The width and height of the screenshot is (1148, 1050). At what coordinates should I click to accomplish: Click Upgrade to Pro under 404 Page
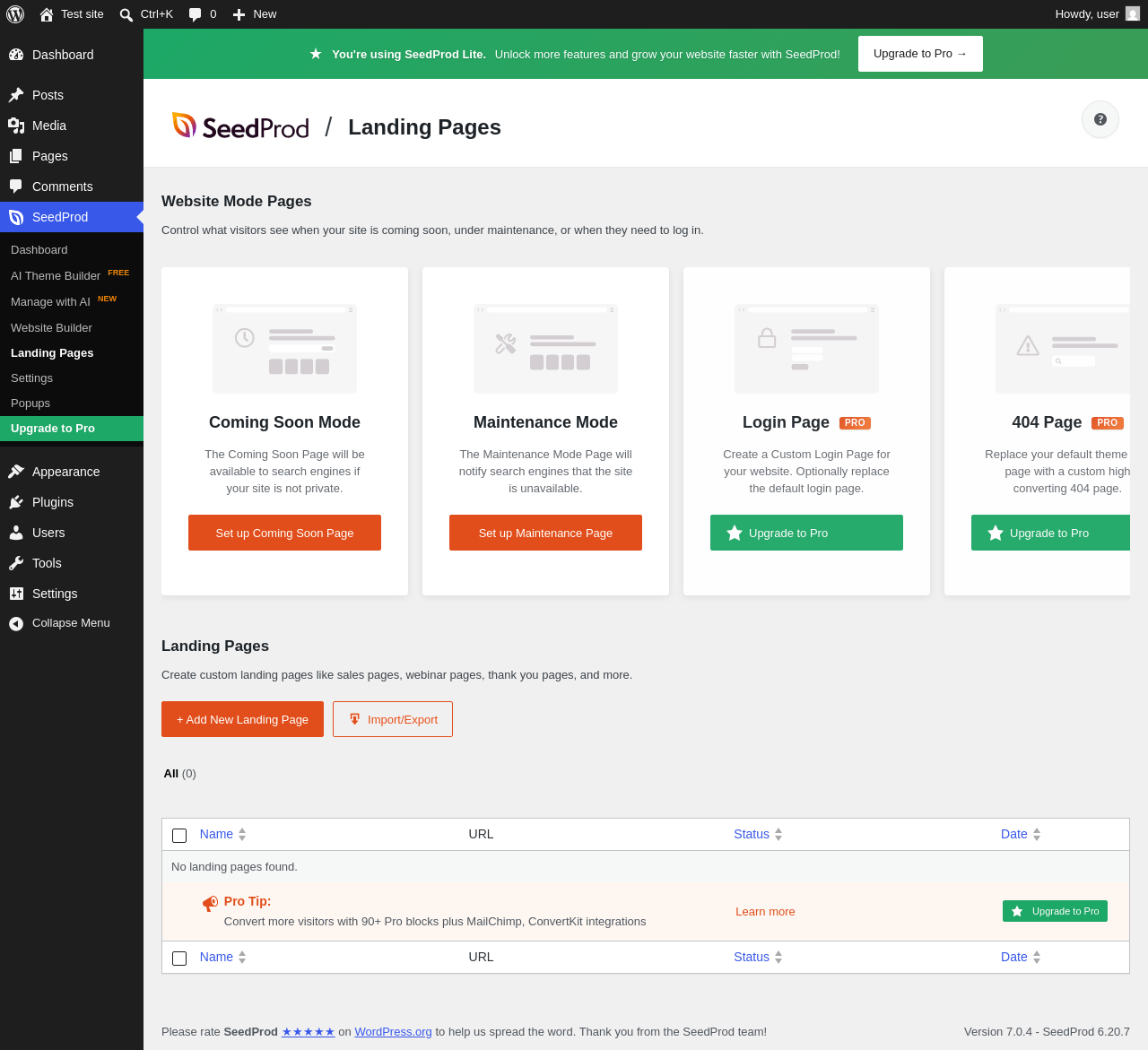tap(1050, 533)
